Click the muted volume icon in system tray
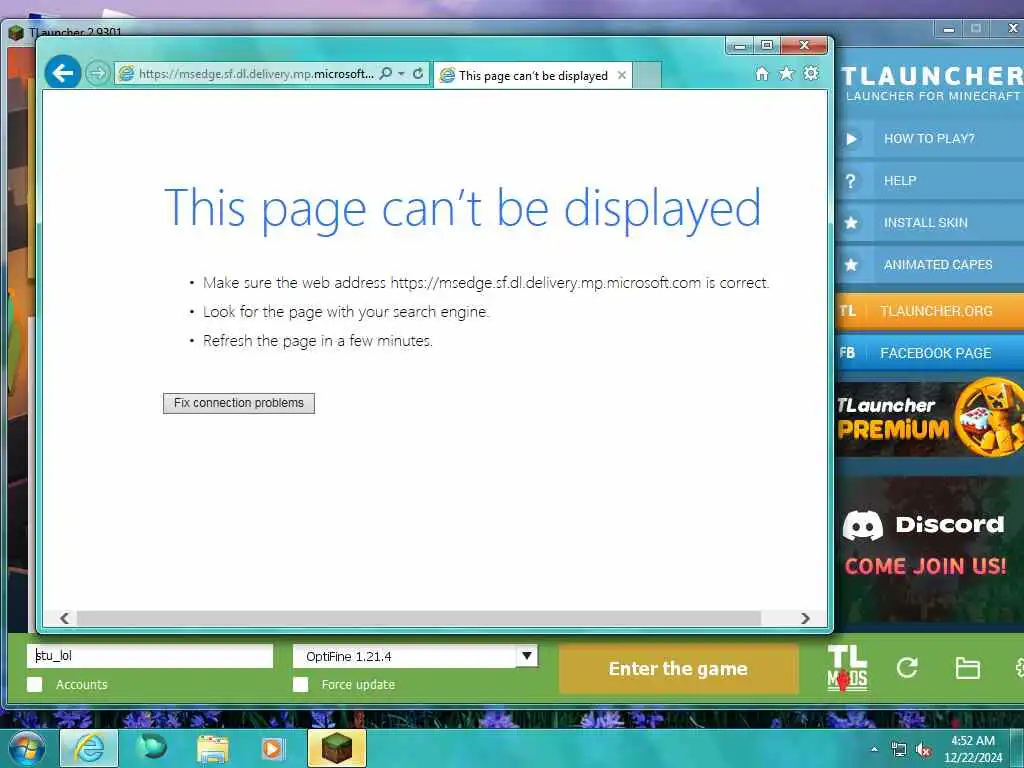Screen dimensions: 1024x768 [x=923, y=750]
